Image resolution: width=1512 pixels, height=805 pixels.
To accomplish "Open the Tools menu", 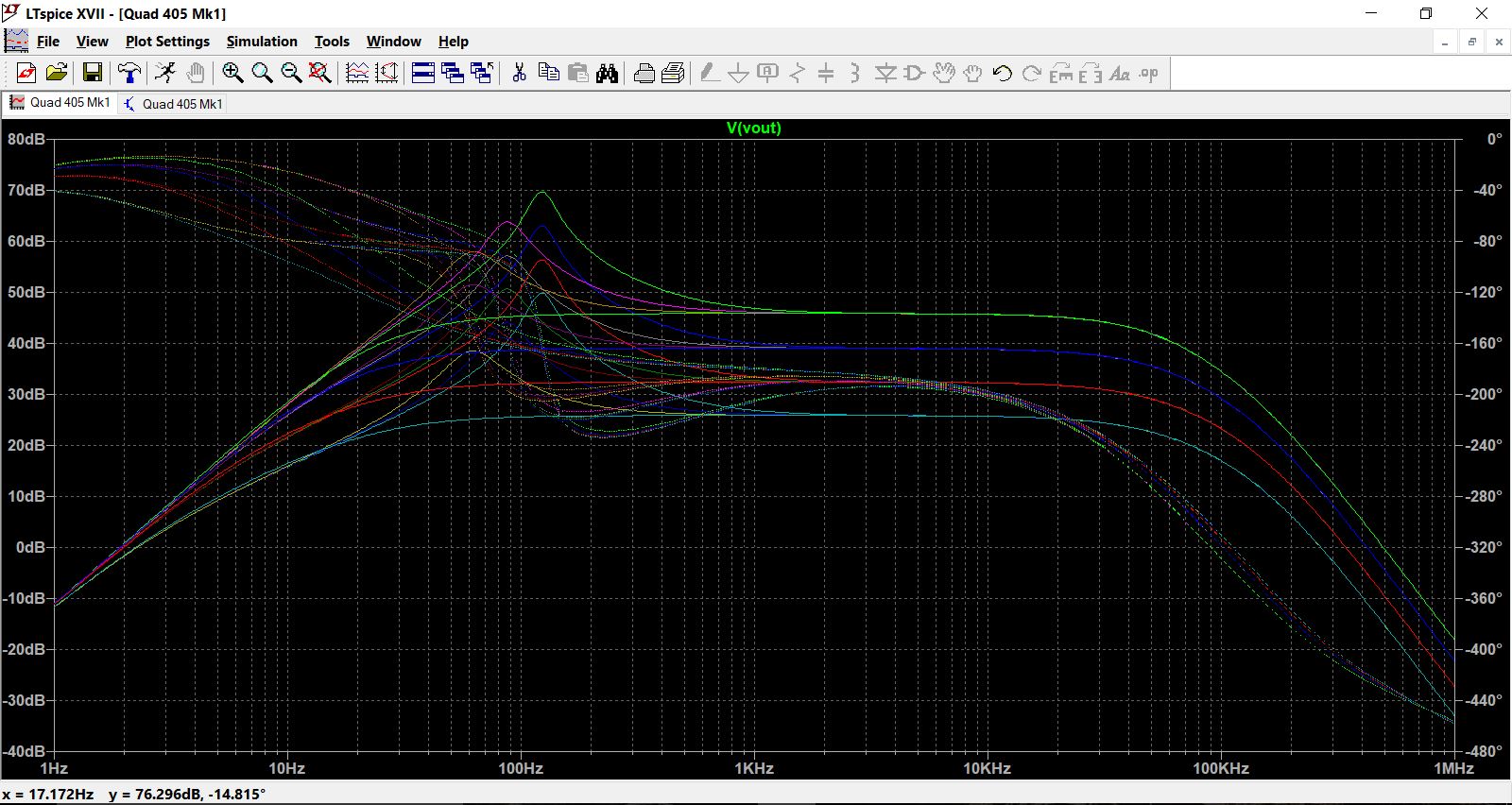I will point(332,42).
